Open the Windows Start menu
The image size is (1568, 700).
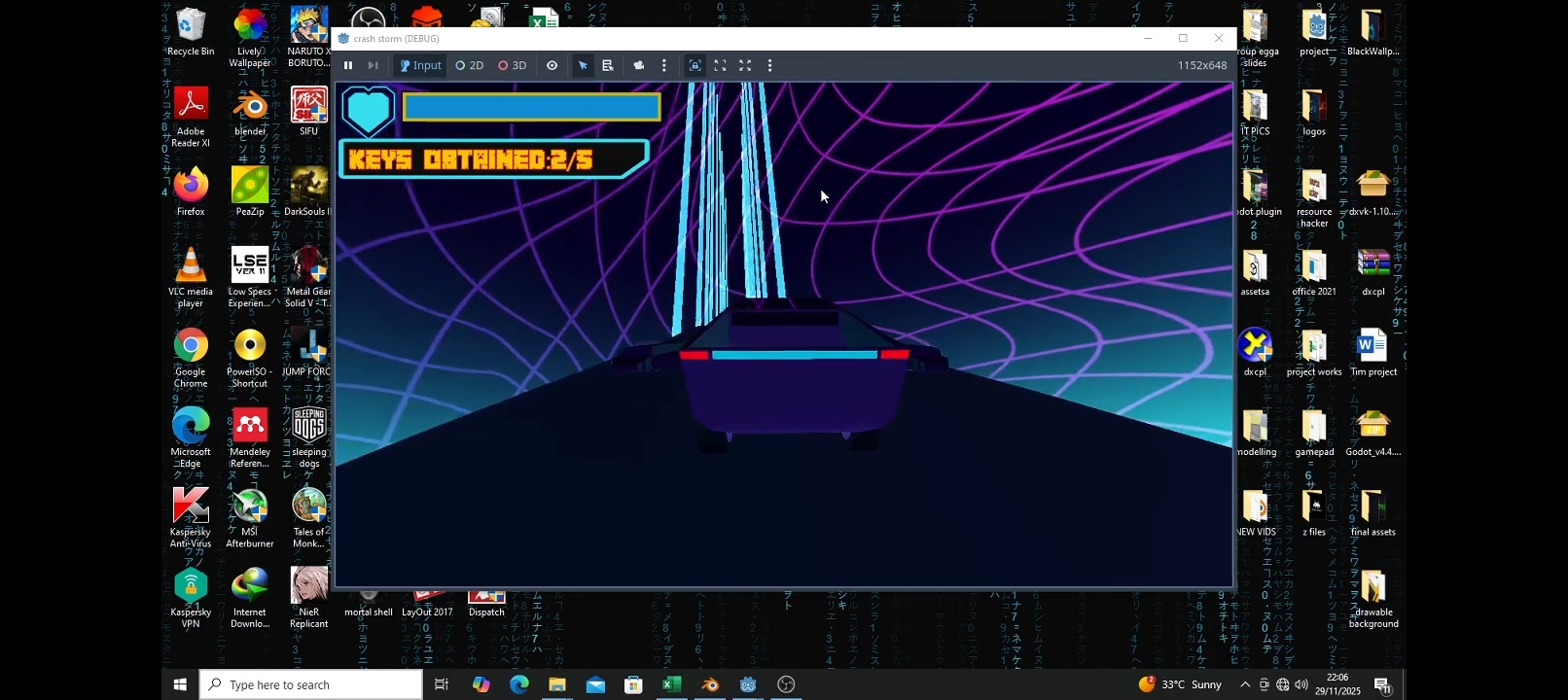[180, 684]
